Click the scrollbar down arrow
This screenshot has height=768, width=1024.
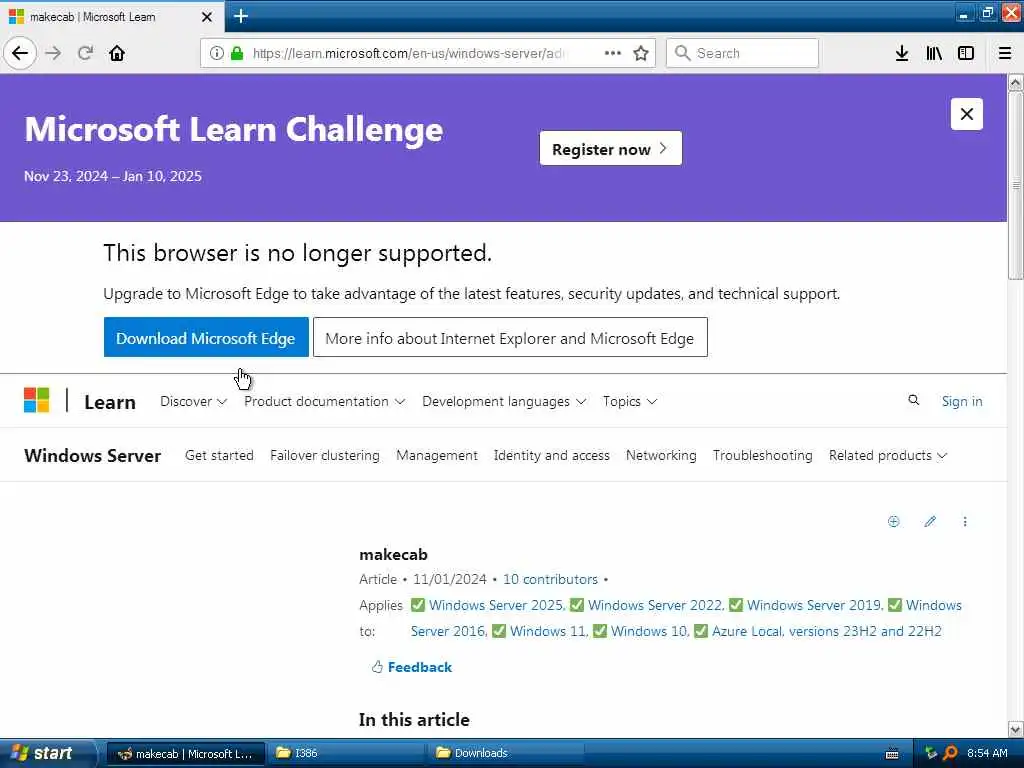click(x=1015, y=729)
